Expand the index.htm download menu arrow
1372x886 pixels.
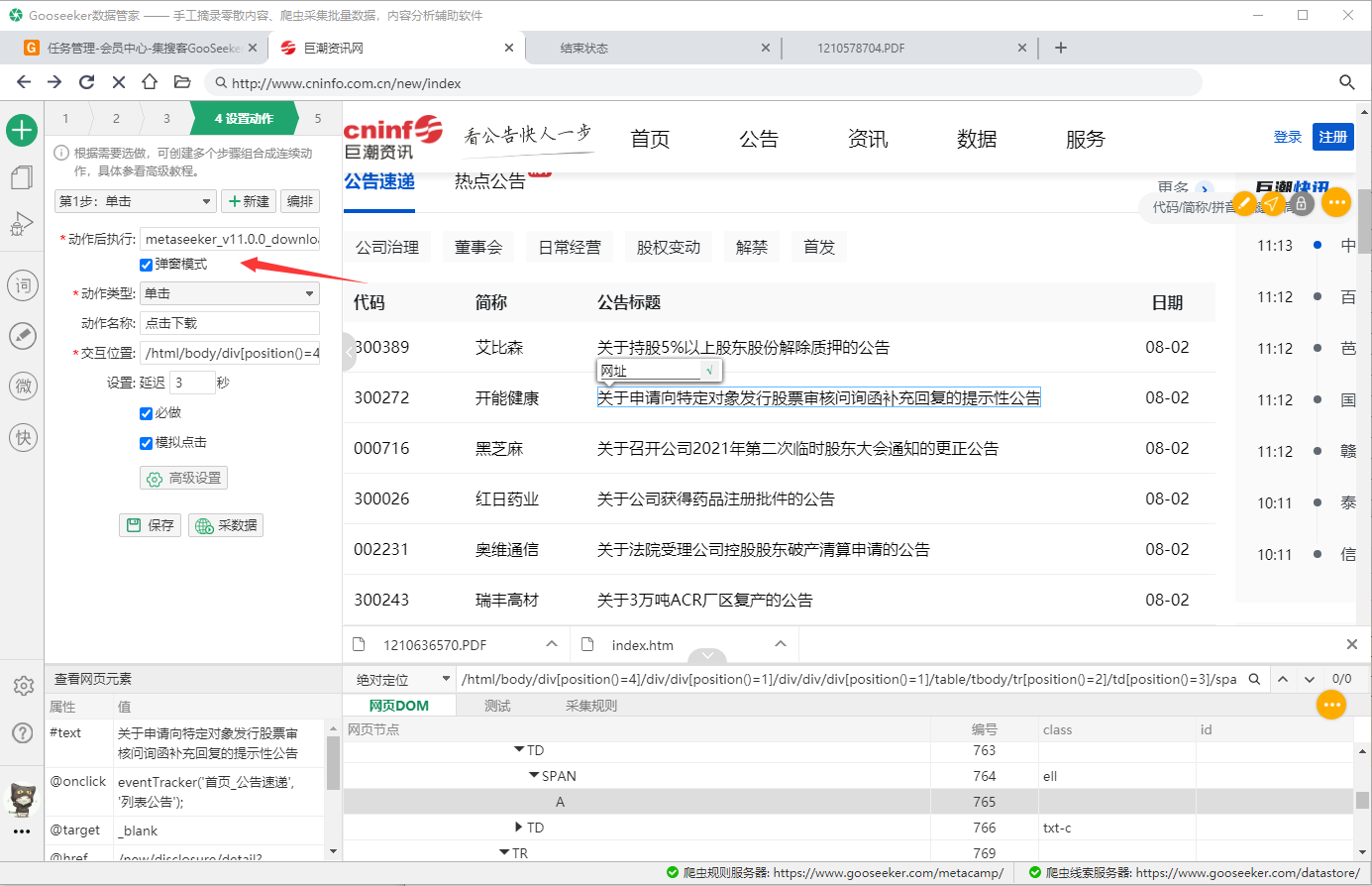point(781,644)
